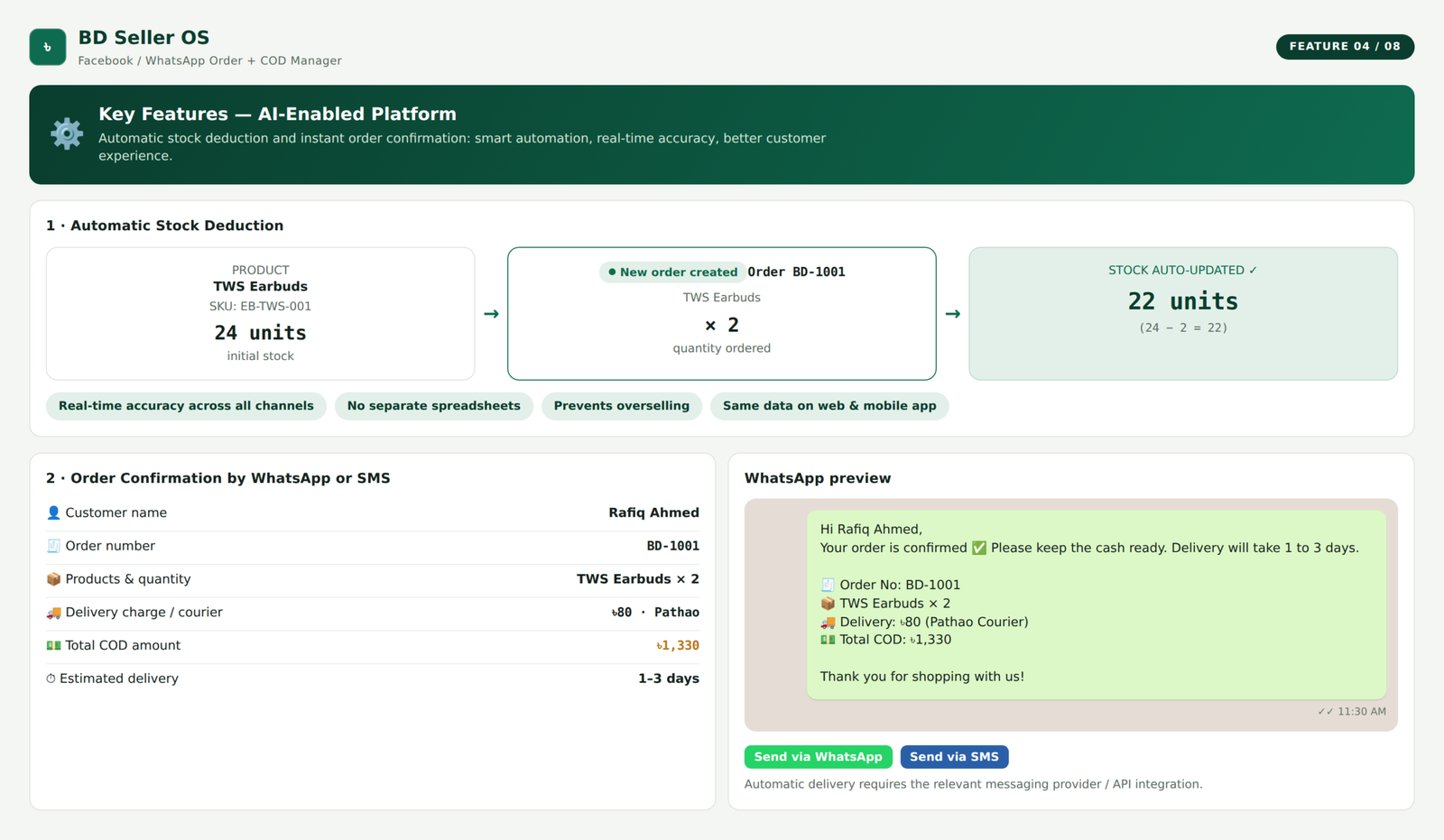Select the Prevents overselling chip
The height and width of the screenshot is (840, 1444).
(622, 406)
